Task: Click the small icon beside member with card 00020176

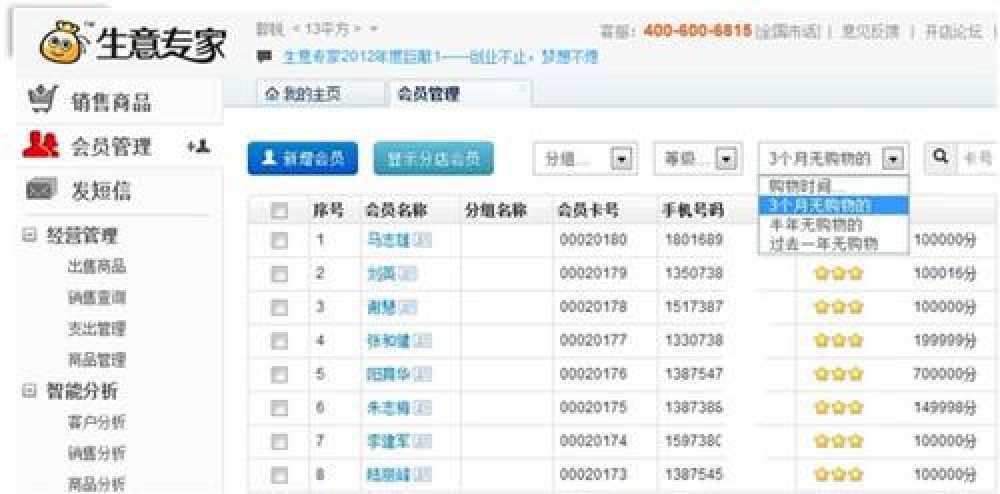Action: pyautogui.click(x=422, y=374)
